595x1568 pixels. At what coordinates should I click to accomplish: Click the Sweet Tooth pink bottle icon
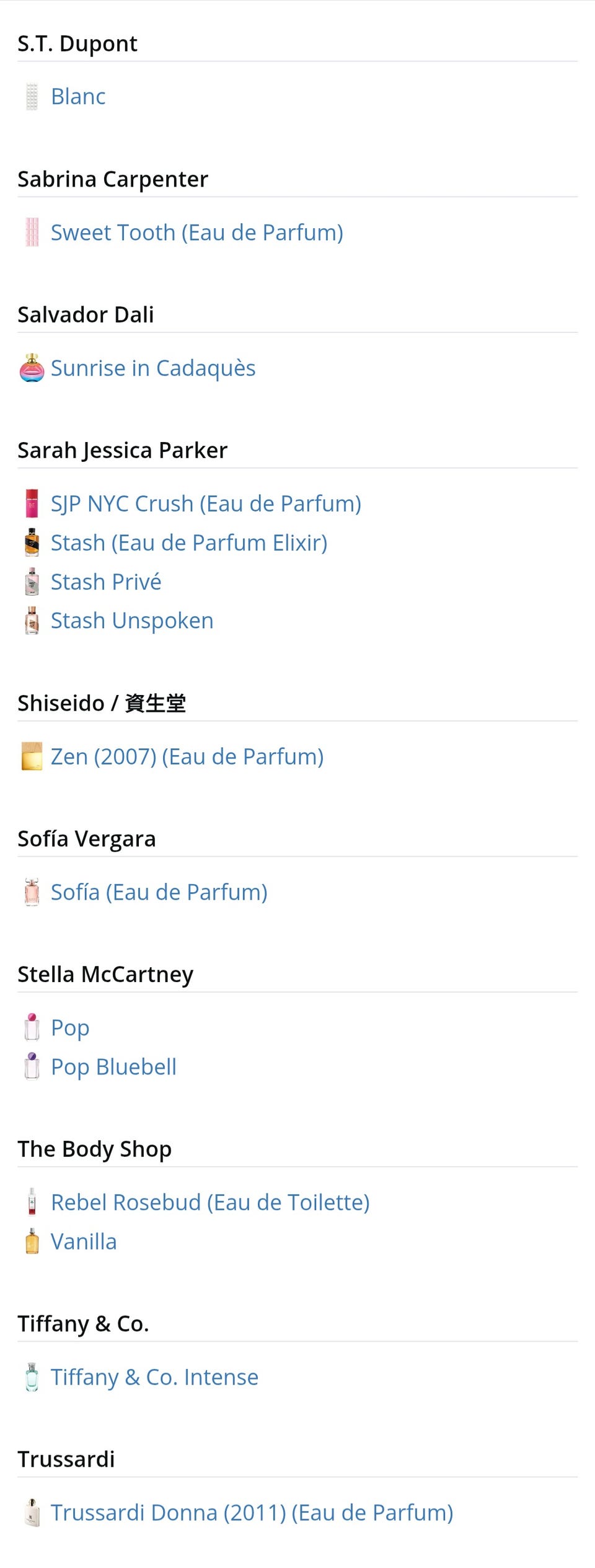point(32,233)
